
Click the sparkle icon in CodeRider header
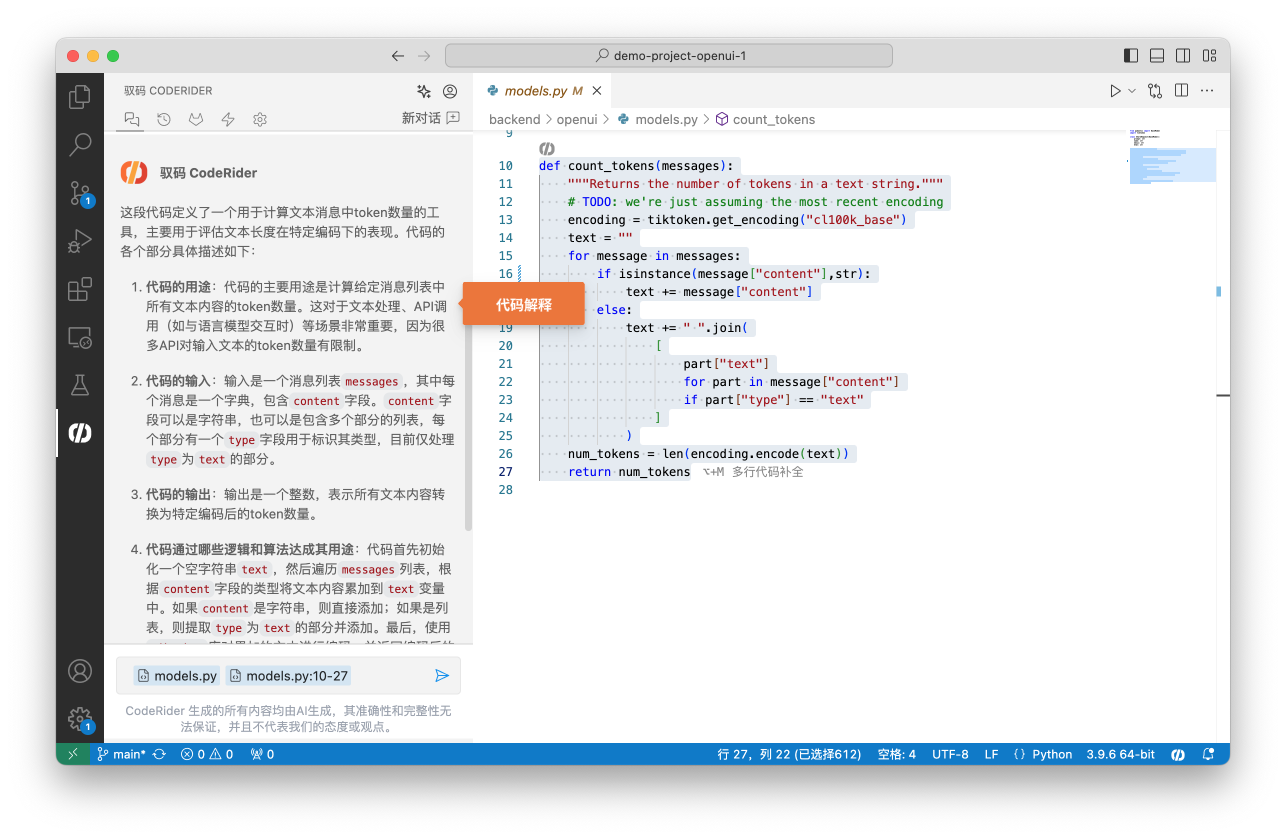coord(424,91)
